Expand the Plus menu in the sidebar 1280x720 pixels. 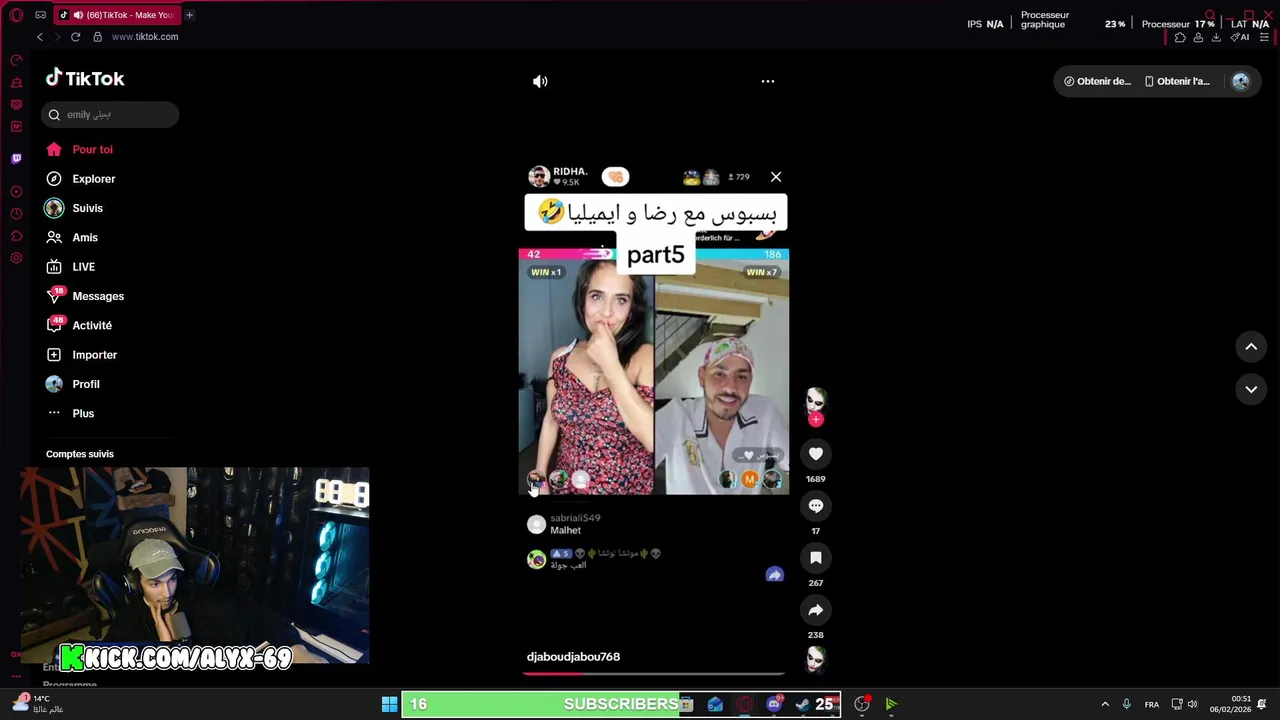pyautogui.click(x=71, y=414)
